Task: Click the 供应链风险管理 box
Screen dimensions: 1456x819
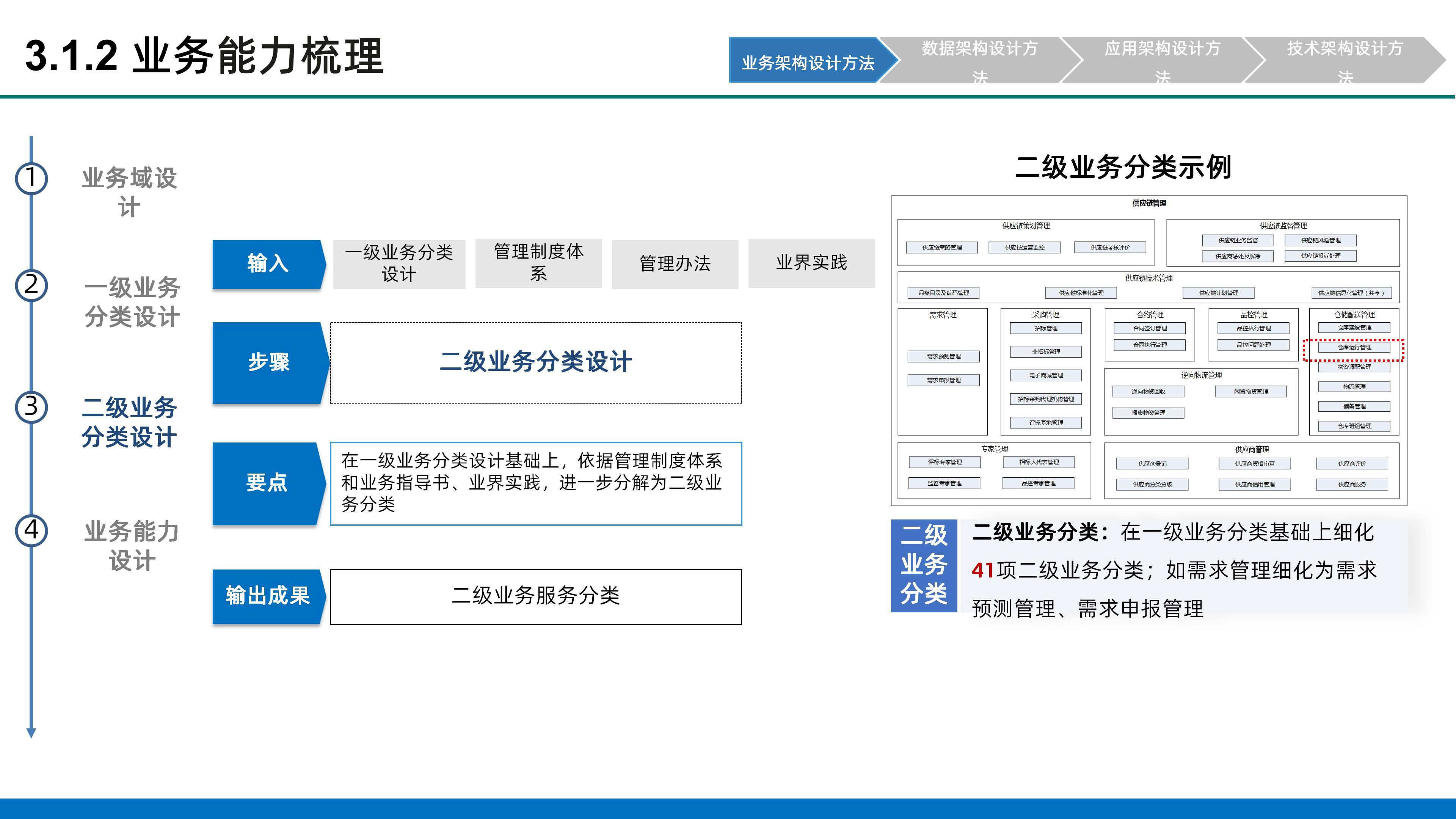Action: click(x=1320, y=240)
